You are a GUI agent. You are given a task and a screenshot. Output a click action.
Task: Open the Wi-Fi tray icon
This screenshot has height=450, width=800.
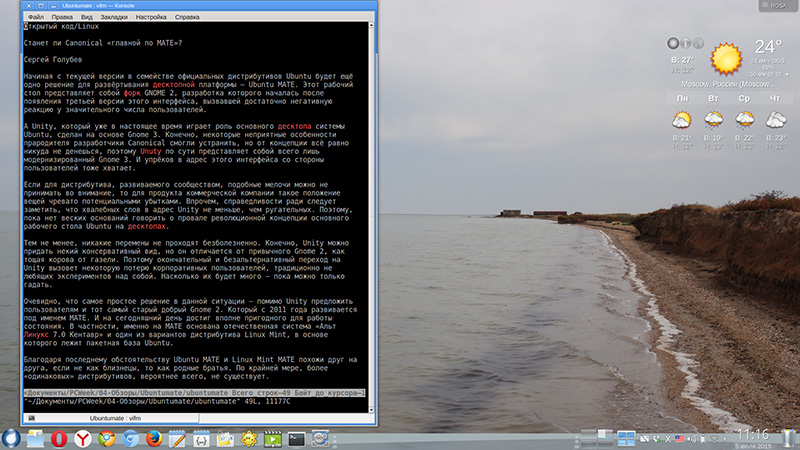(x=714, y=439)
